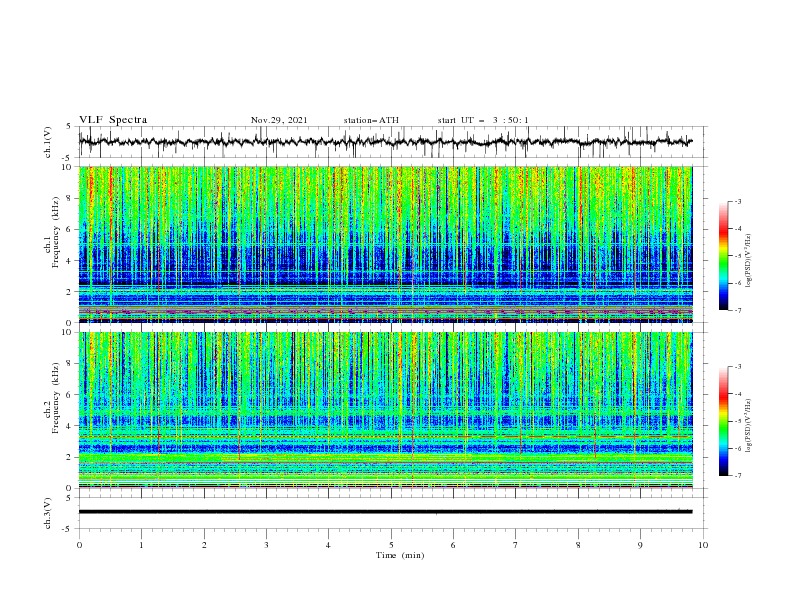Select the date label 'Nov.29, 2021'
792x612 pixels.
click(279, 120)
